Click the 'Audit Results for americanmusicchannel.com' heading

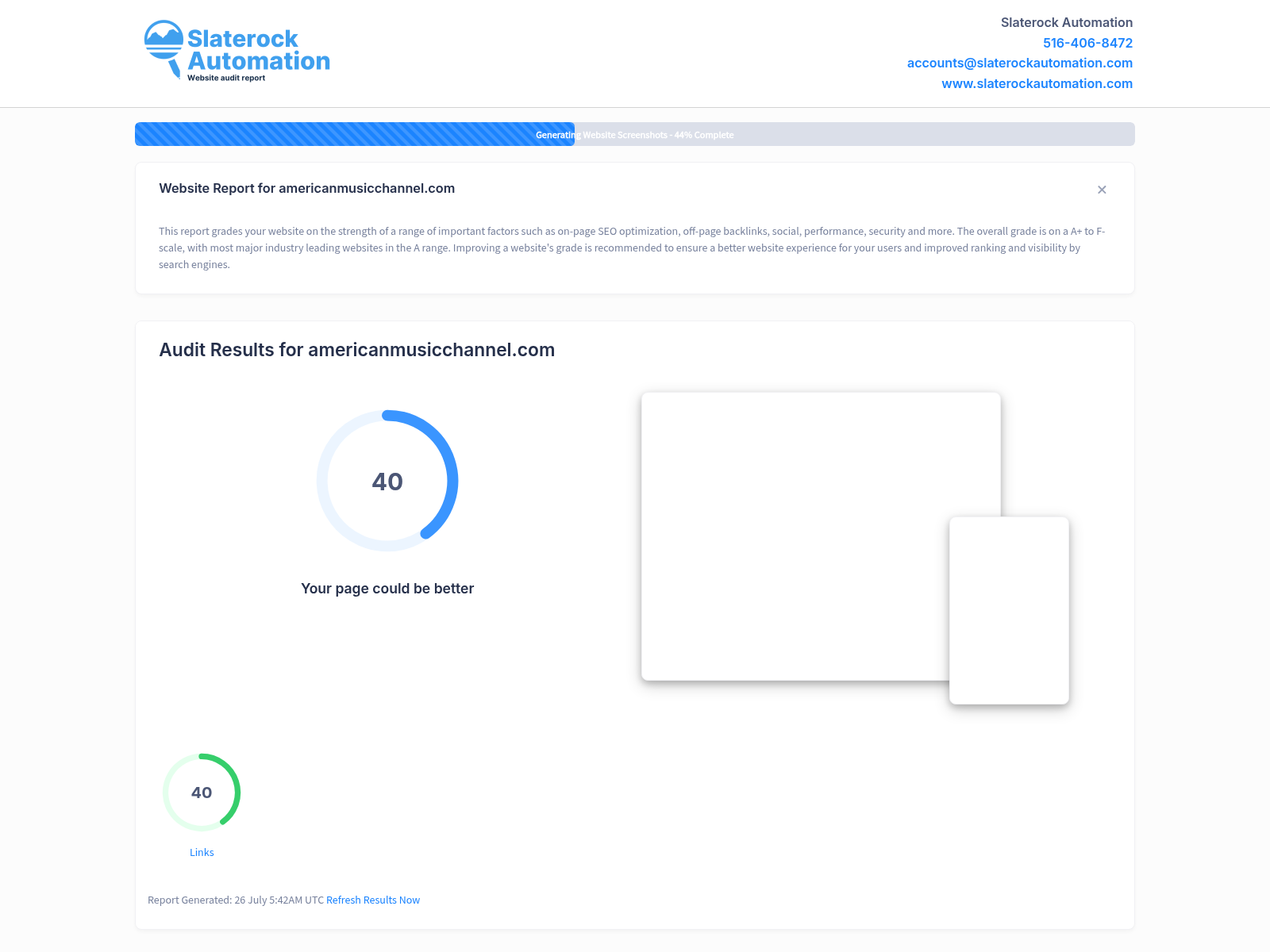pyautogui.click(x=357, y=350)
